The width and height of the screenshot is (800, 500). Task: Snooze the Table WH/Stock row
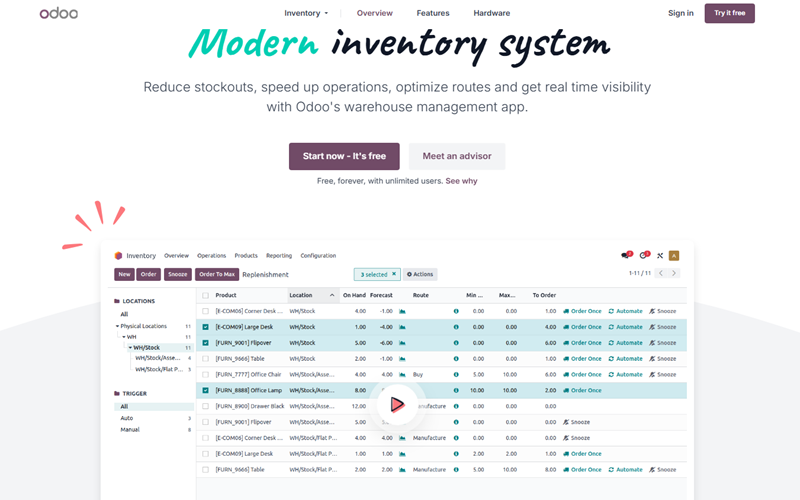[663, 359]
